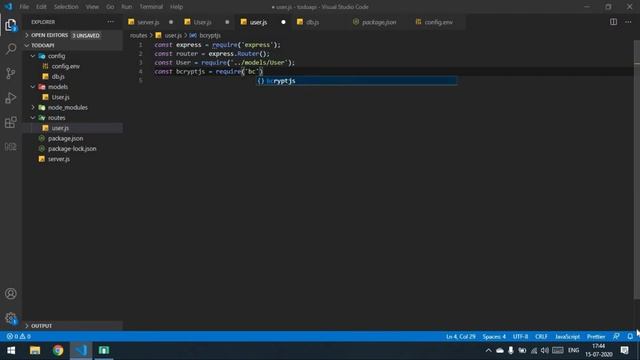Viewport: 640px width, 360px height.
Task: Open the Go menu
Action: pos(110,7)
